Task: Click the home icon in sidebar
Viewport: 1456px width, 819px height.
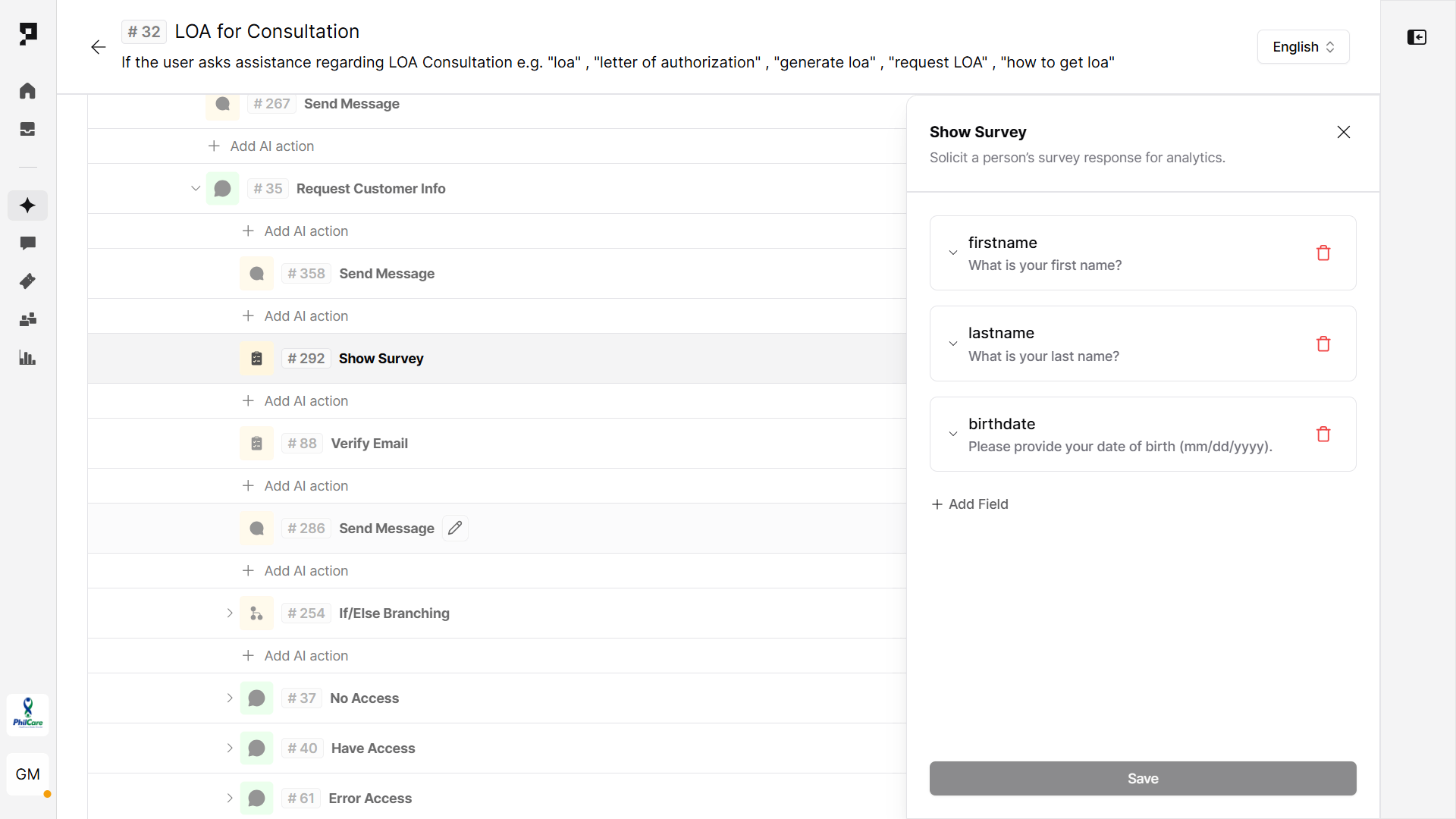Action: (27, 91)
